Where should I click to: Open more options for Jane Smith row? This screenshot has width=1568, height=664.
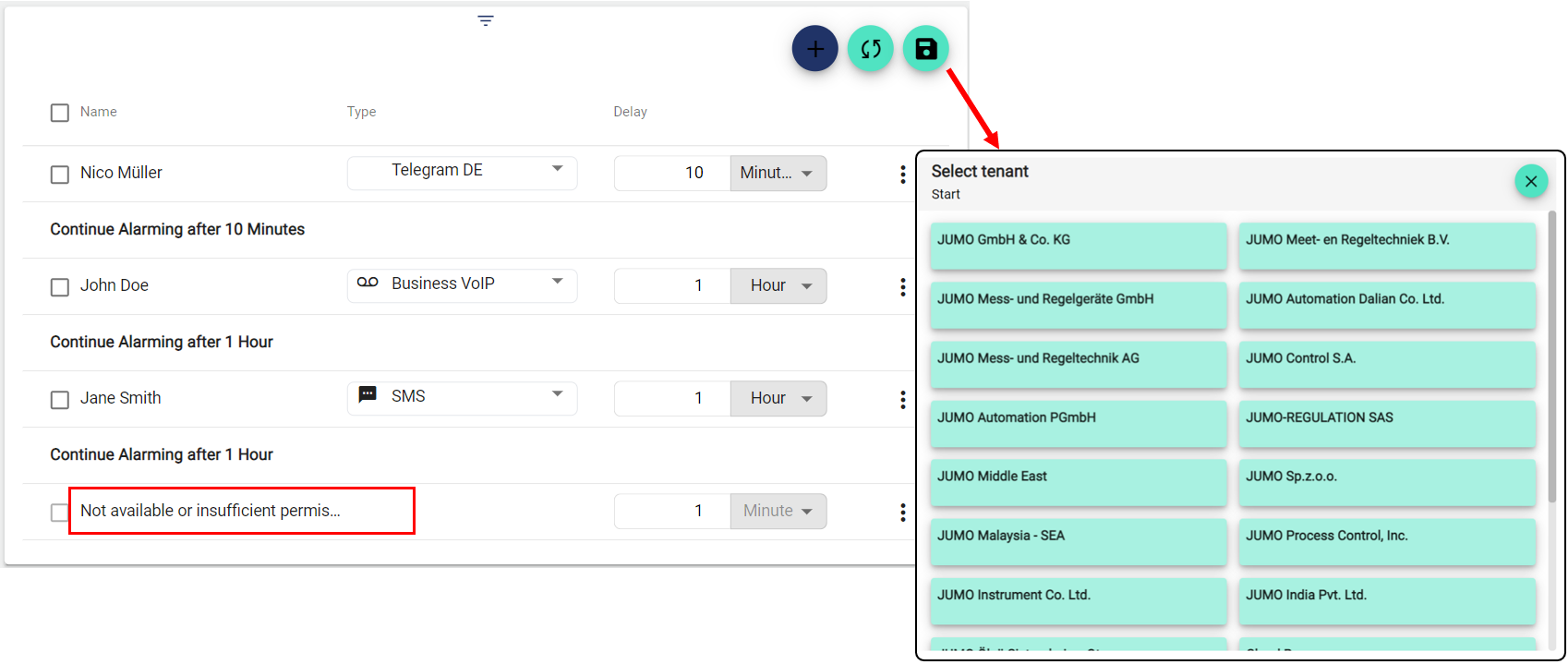[x=902, y=399]
